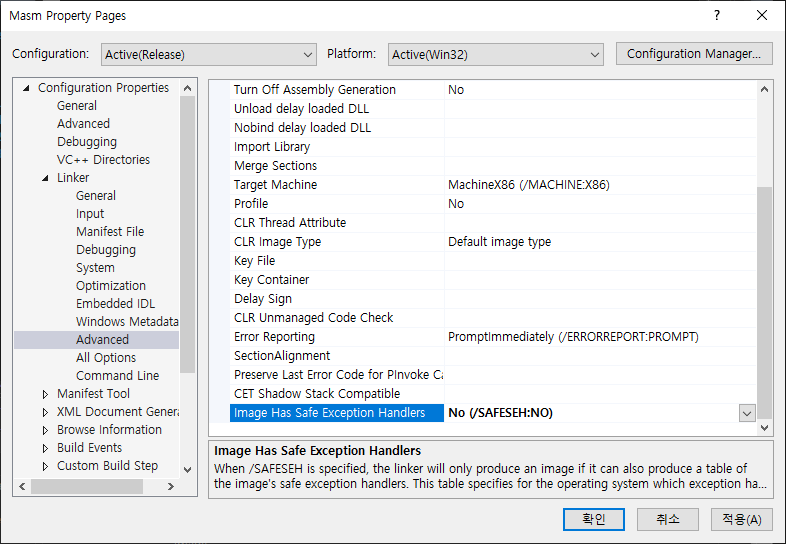Screen dimensions: 786x544
Task: Select General under Linker
Action: point(96,196)
